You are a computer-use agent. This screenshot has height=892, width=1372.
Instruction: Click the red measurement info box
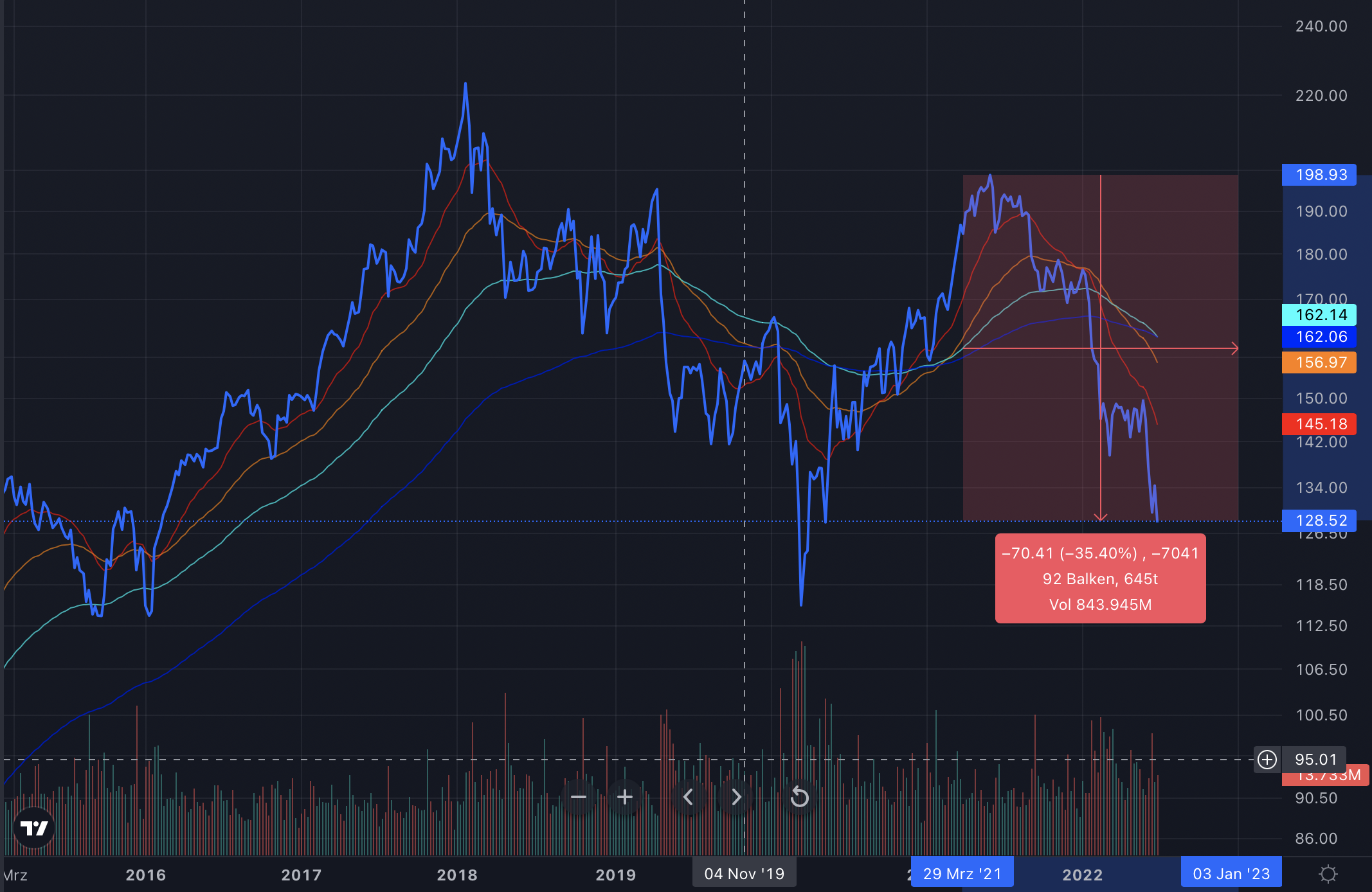click(1100, 578)
